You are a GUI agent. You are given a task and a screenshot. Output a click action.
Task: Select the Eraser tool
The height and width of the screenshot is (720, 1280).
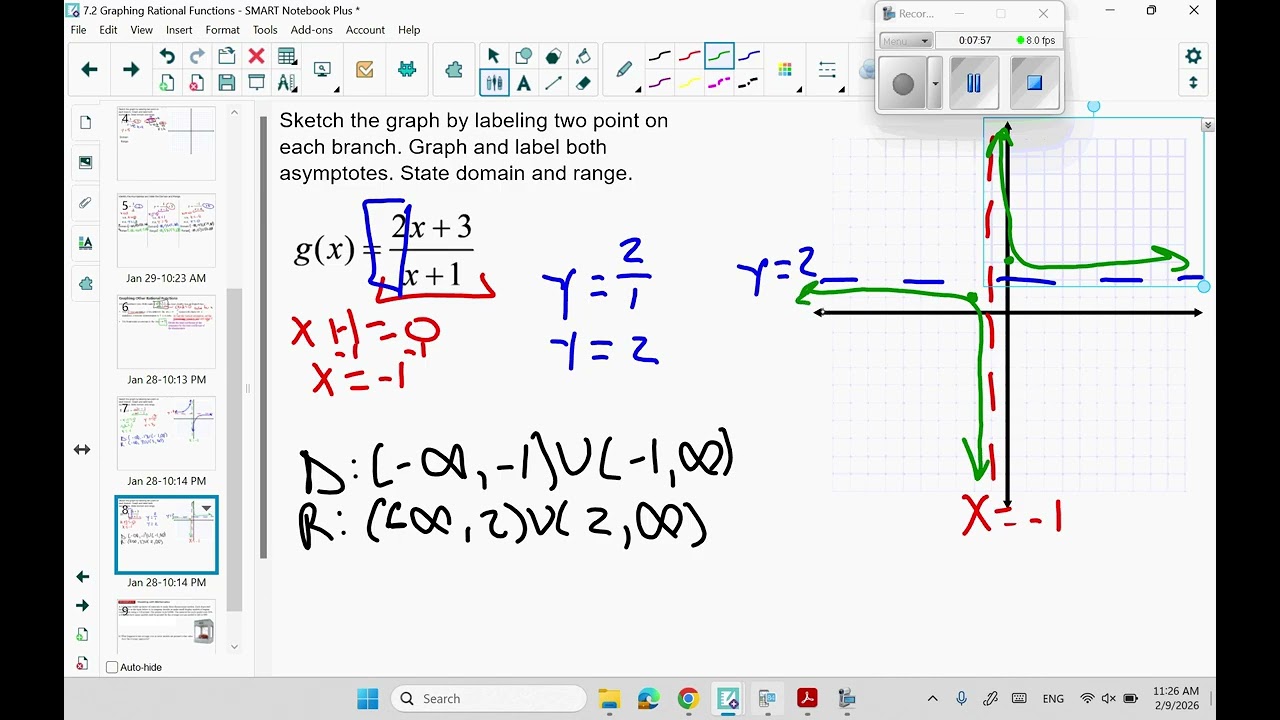583,83
